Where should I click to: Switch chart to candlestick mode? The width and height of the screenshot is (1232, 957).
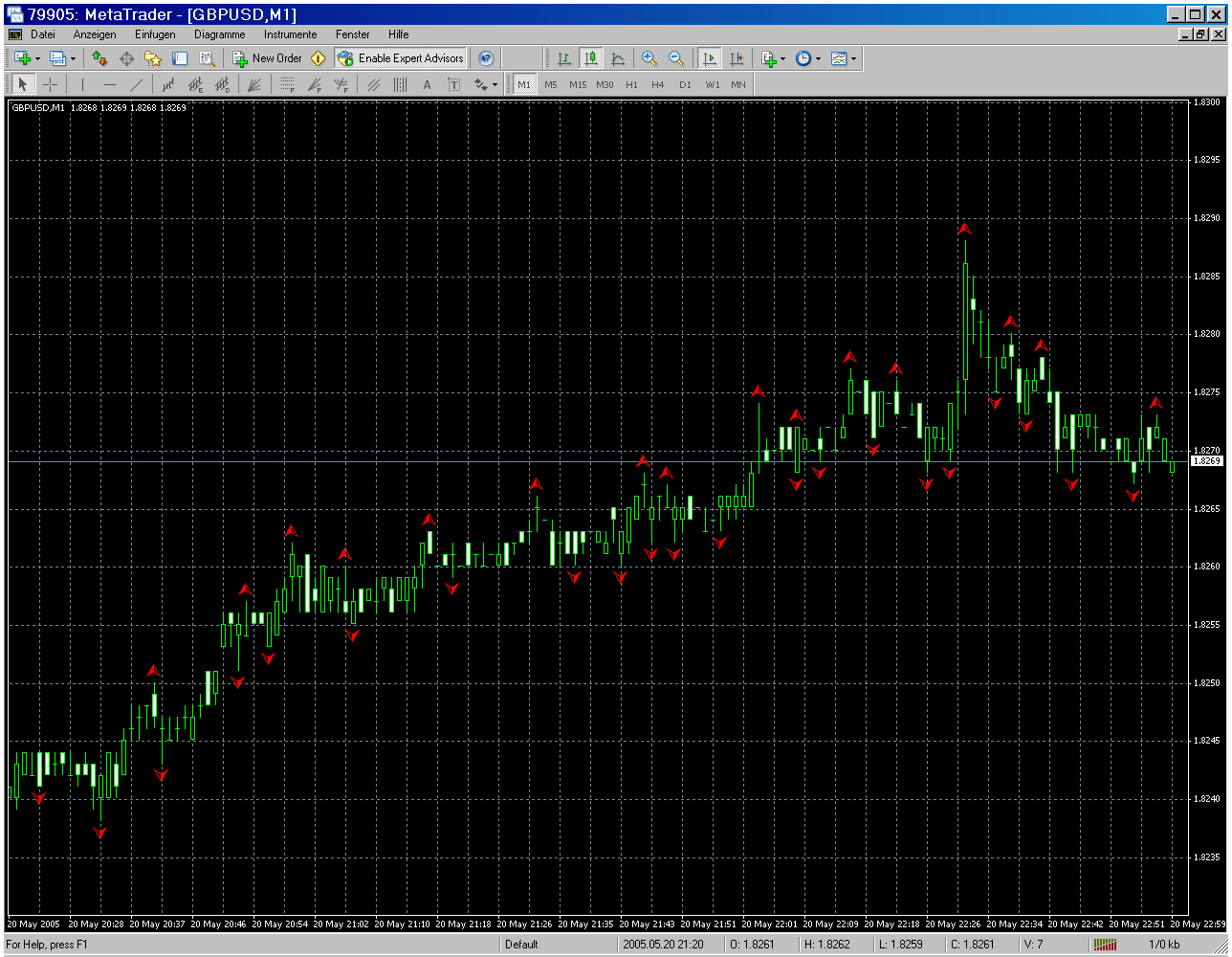pyautogui.click(x=591, y=58)
